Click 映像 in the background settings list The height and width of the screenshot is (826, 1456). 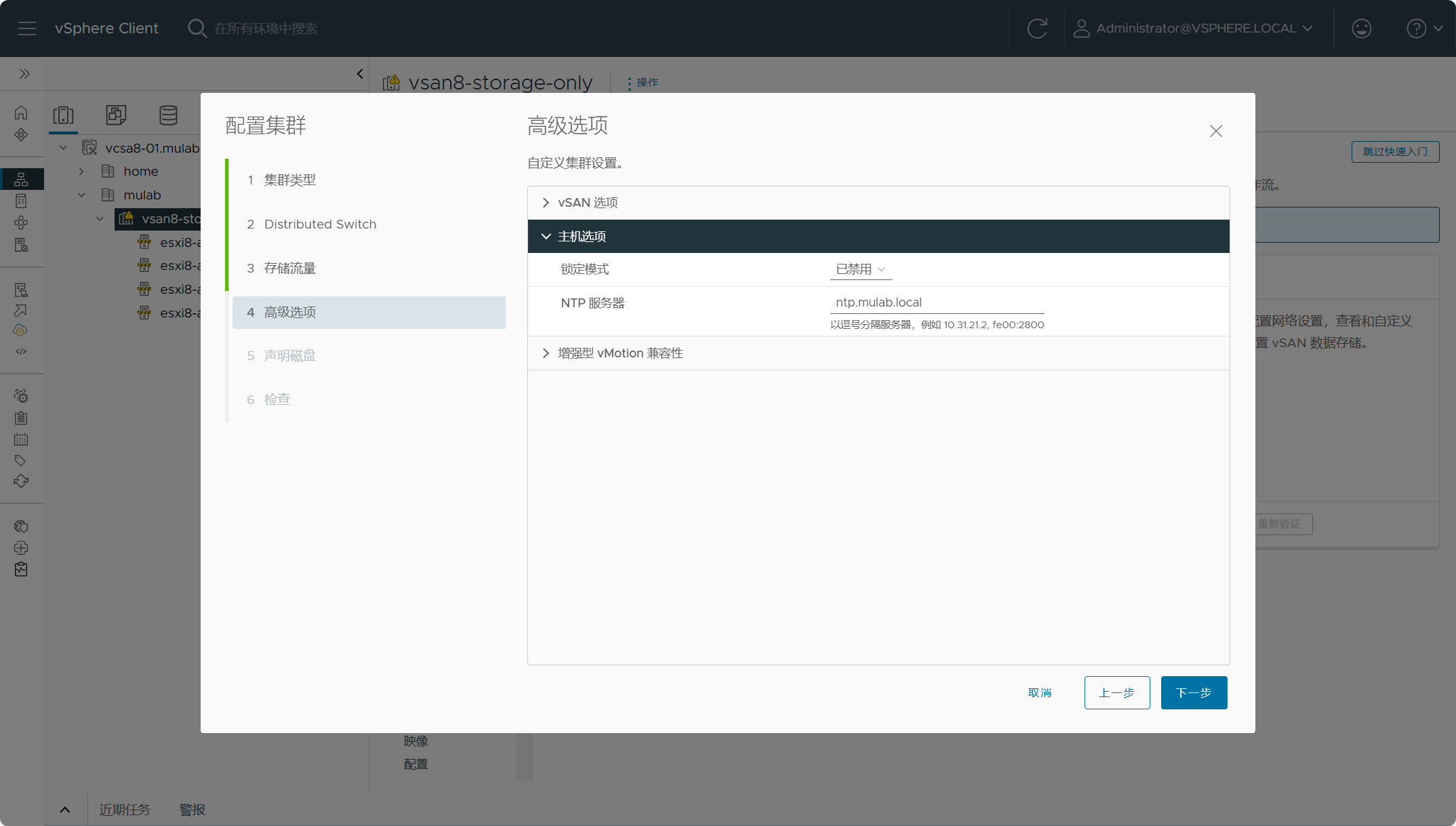pos(416,742)
